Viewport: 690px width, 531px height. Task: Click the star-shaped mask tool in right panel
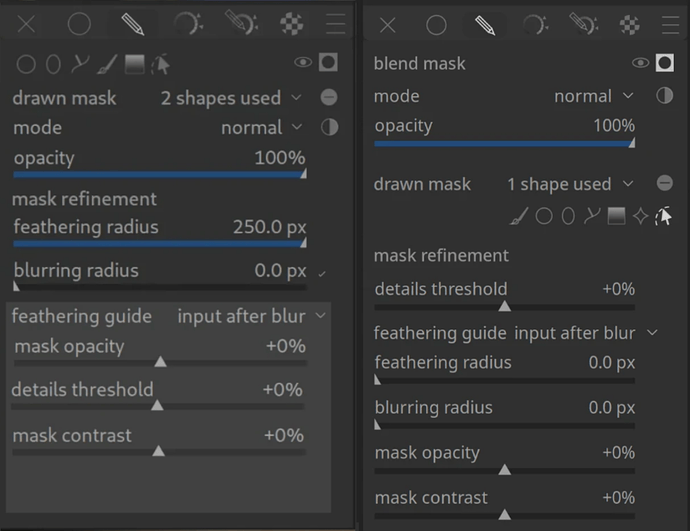click(x=640, y=215)
